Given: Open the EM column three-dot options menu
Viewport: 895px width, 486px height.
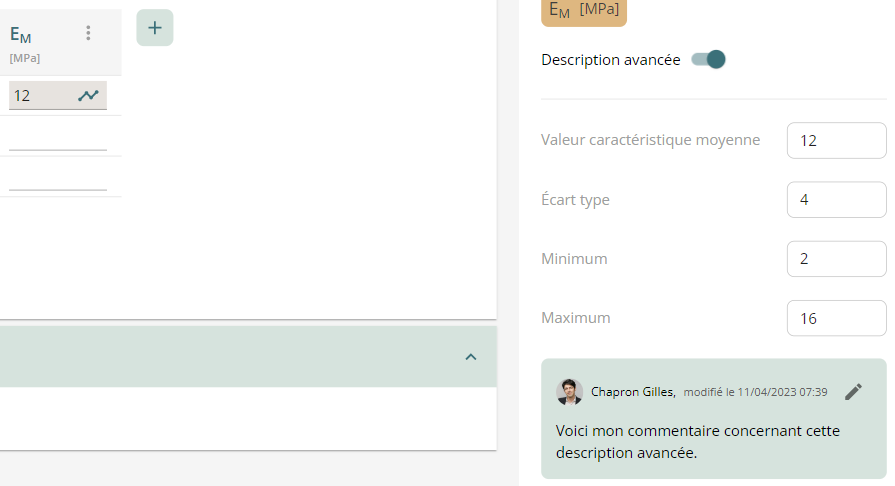Looking at the screenshot, I should tap(88, 33).
